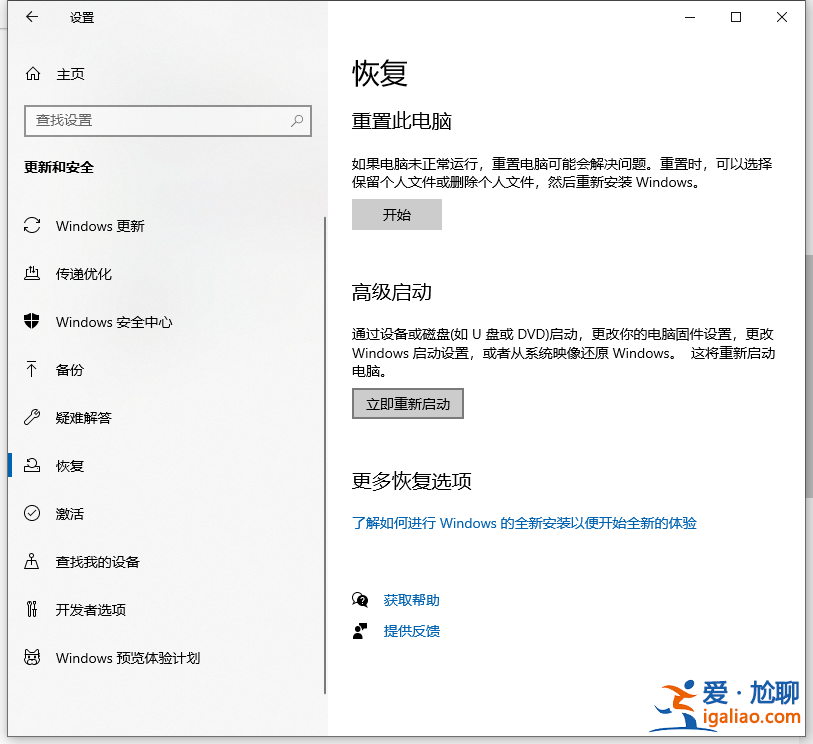
Task: Click the 获取帮助 question icon
Action: (360, 599)
